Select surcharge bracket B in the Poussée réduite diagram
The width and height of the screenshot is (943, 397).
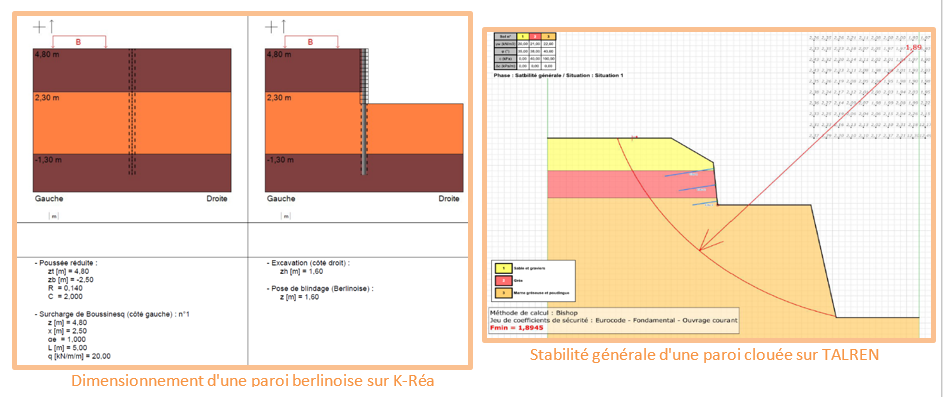click(79, 42)
